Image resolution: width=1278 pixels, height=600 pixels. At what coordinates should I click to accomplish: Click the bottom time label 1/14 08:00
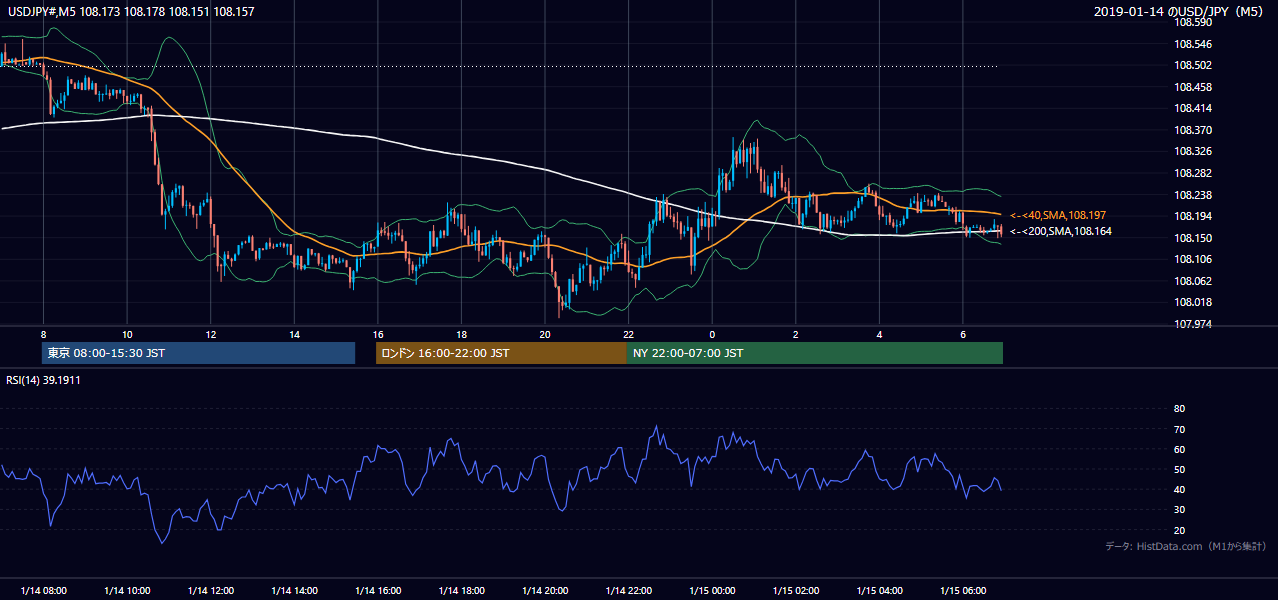43,590
